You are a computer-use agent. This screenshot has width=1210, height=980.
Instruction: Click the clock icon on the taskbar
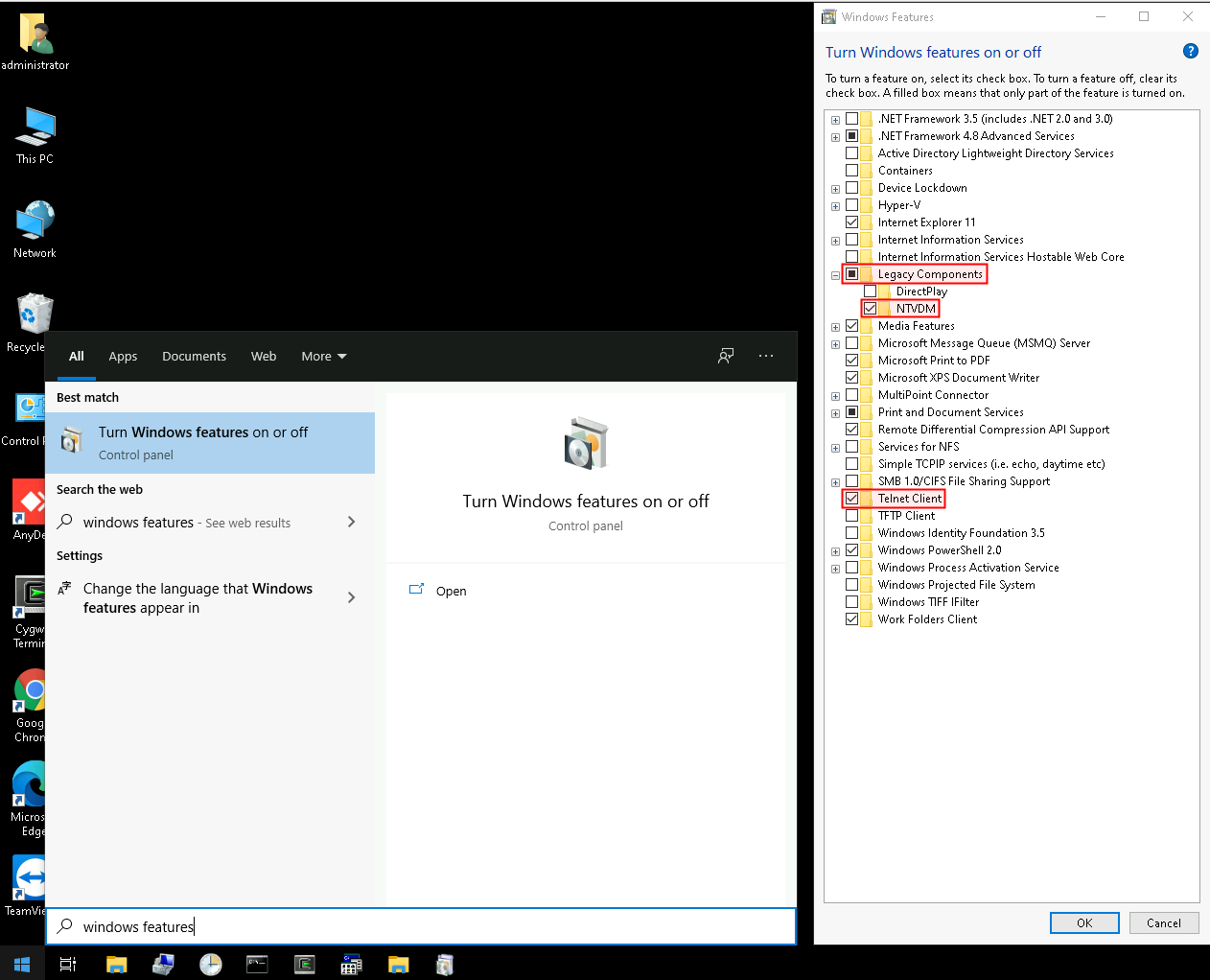210,964
